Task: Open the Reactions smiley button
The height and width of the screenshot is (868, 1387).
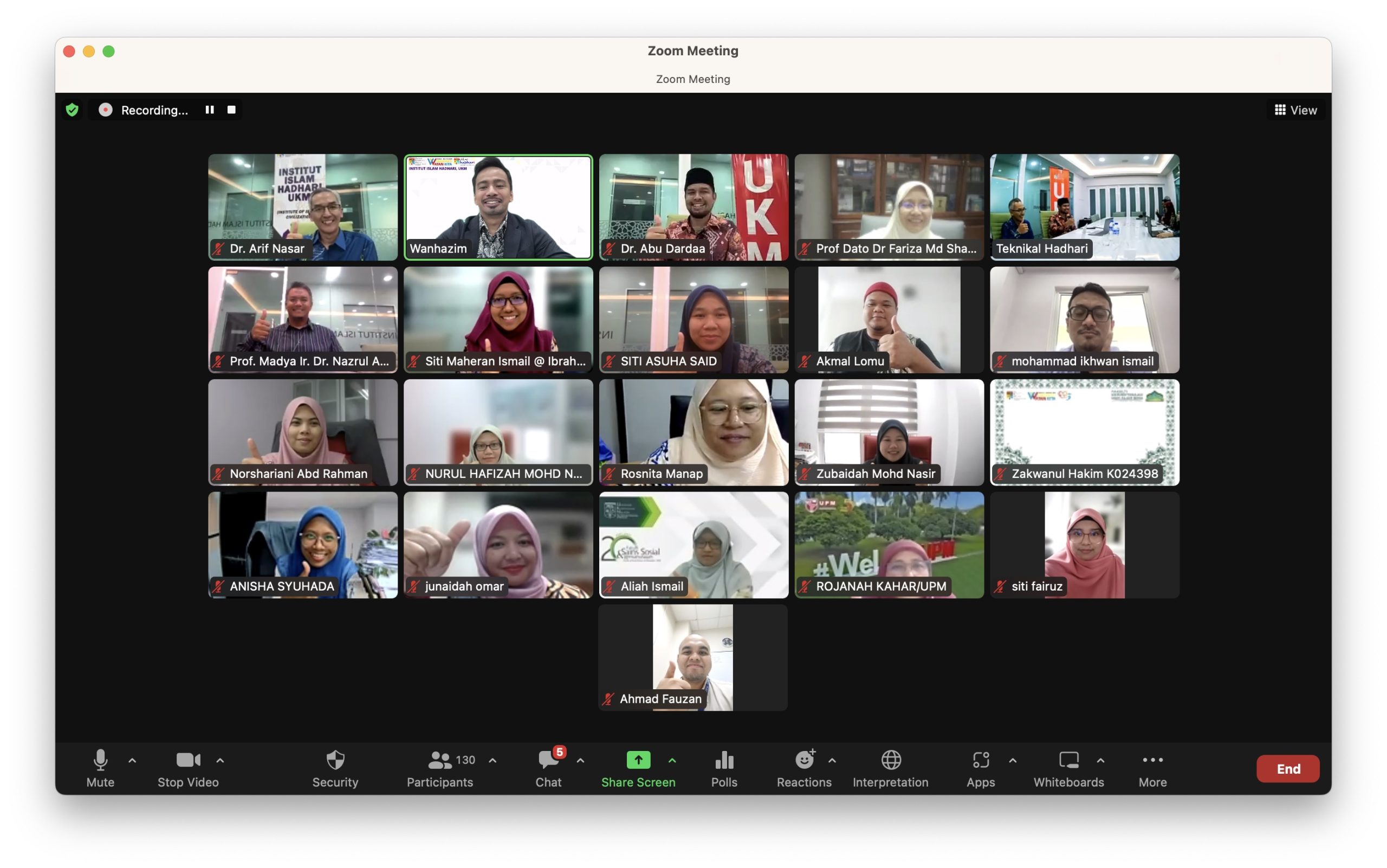Action: [x=805, y=760]
